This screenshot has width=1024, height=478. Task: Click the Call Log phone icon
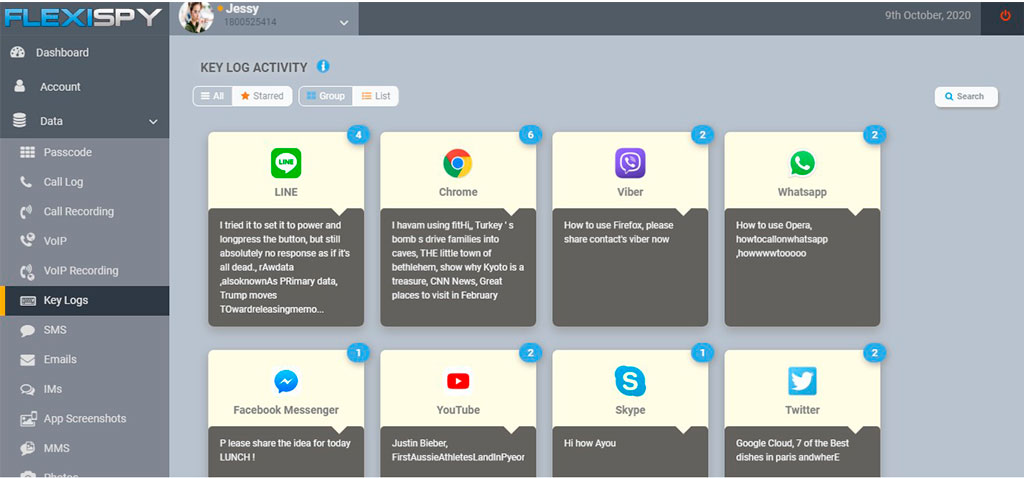(x=26, y=182)
